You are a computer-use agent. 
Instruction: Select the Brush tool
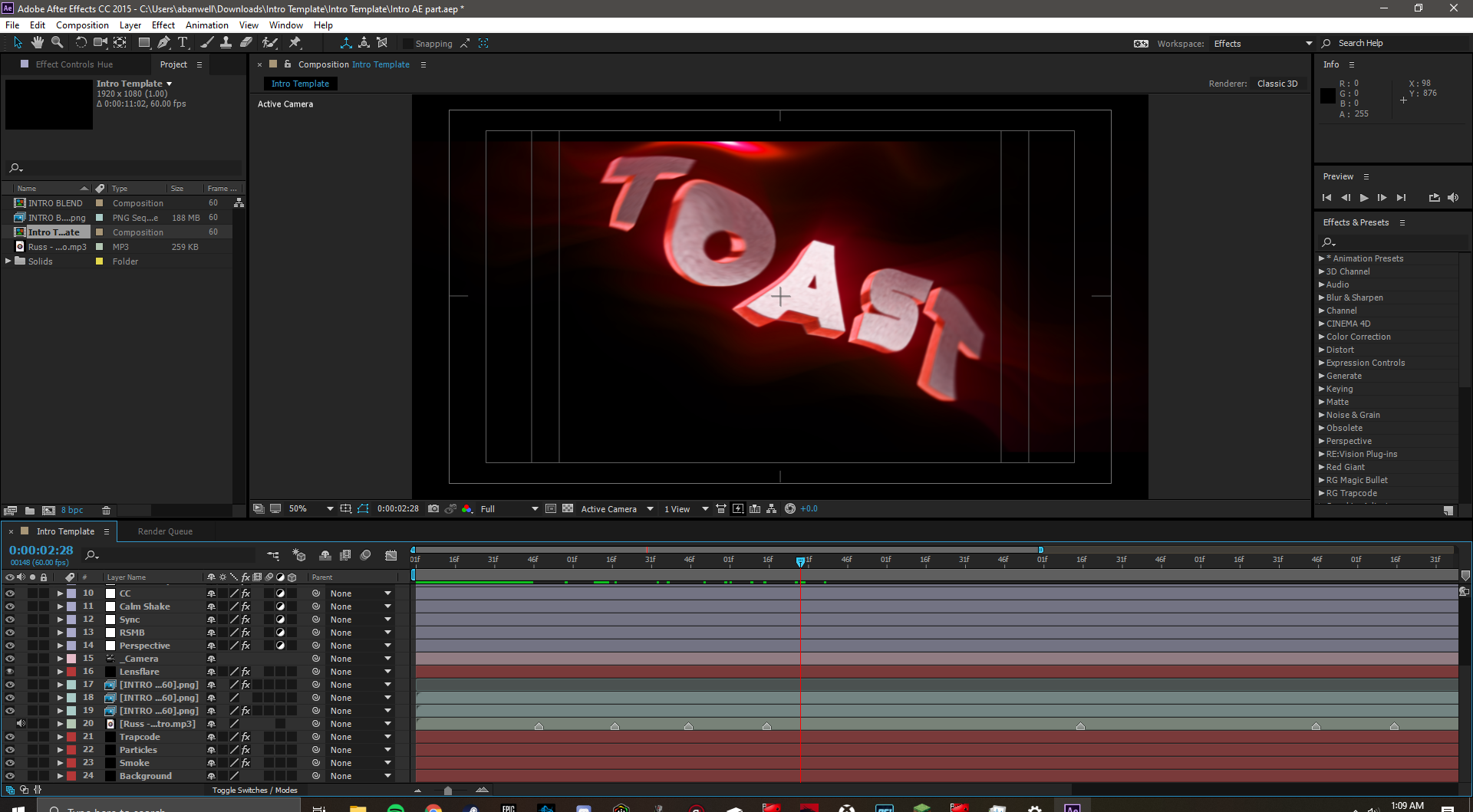(207, 43)
